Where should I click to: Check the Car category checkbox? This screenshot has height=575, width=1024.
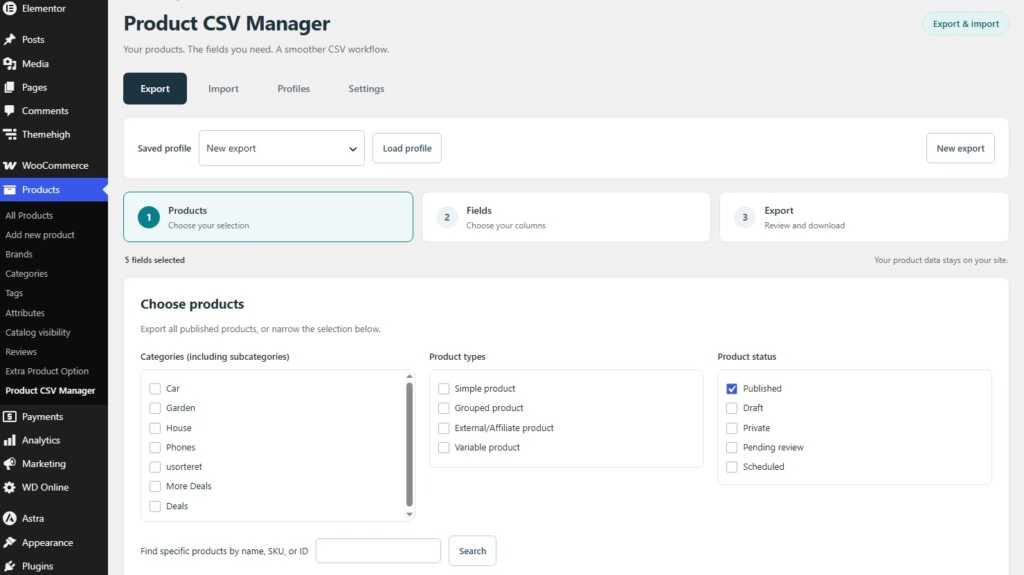155,389
